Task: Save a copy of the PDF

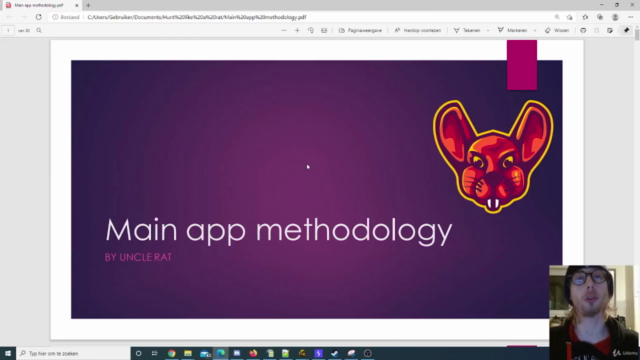Action: (x=610, y=30)
